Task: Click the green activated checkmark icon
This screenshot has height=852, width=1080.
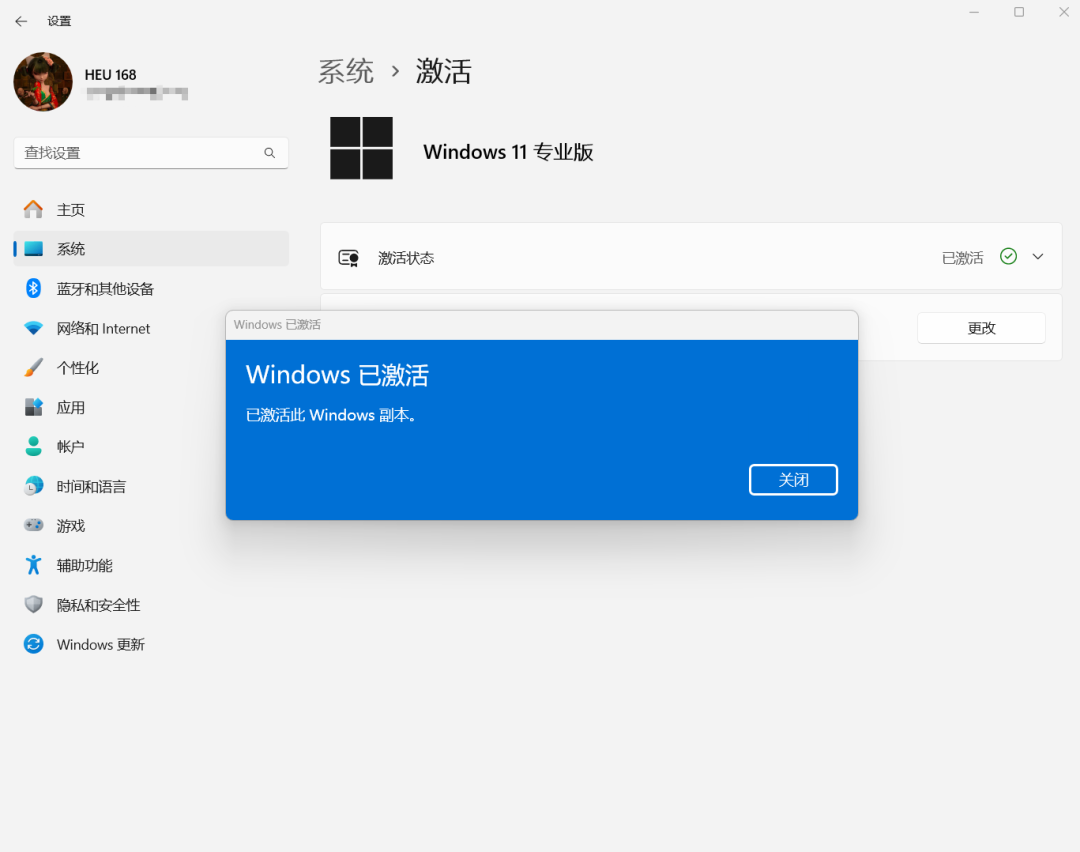Action: click(1008, 256)
